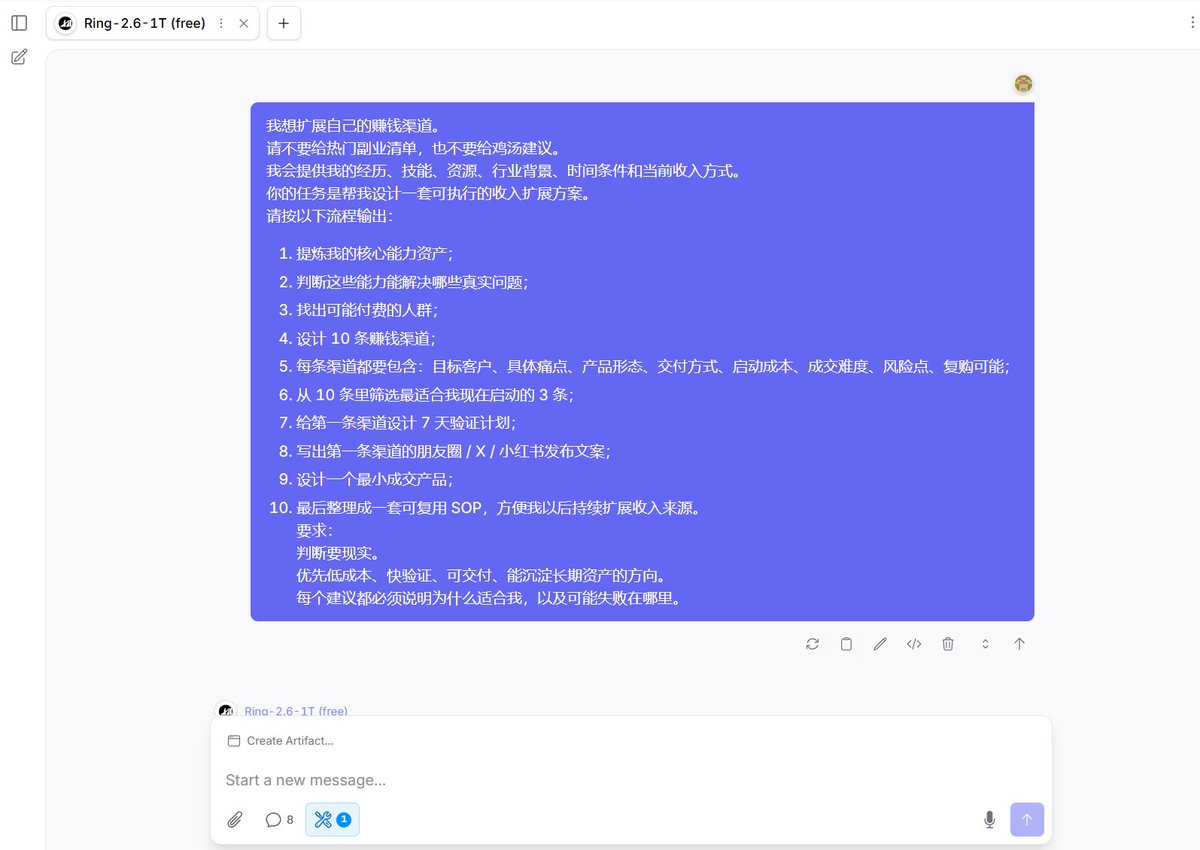Close the Ring-2.6-1T (free) tab
This screenshot has height=850, width=1200.
tap(244, 23)
